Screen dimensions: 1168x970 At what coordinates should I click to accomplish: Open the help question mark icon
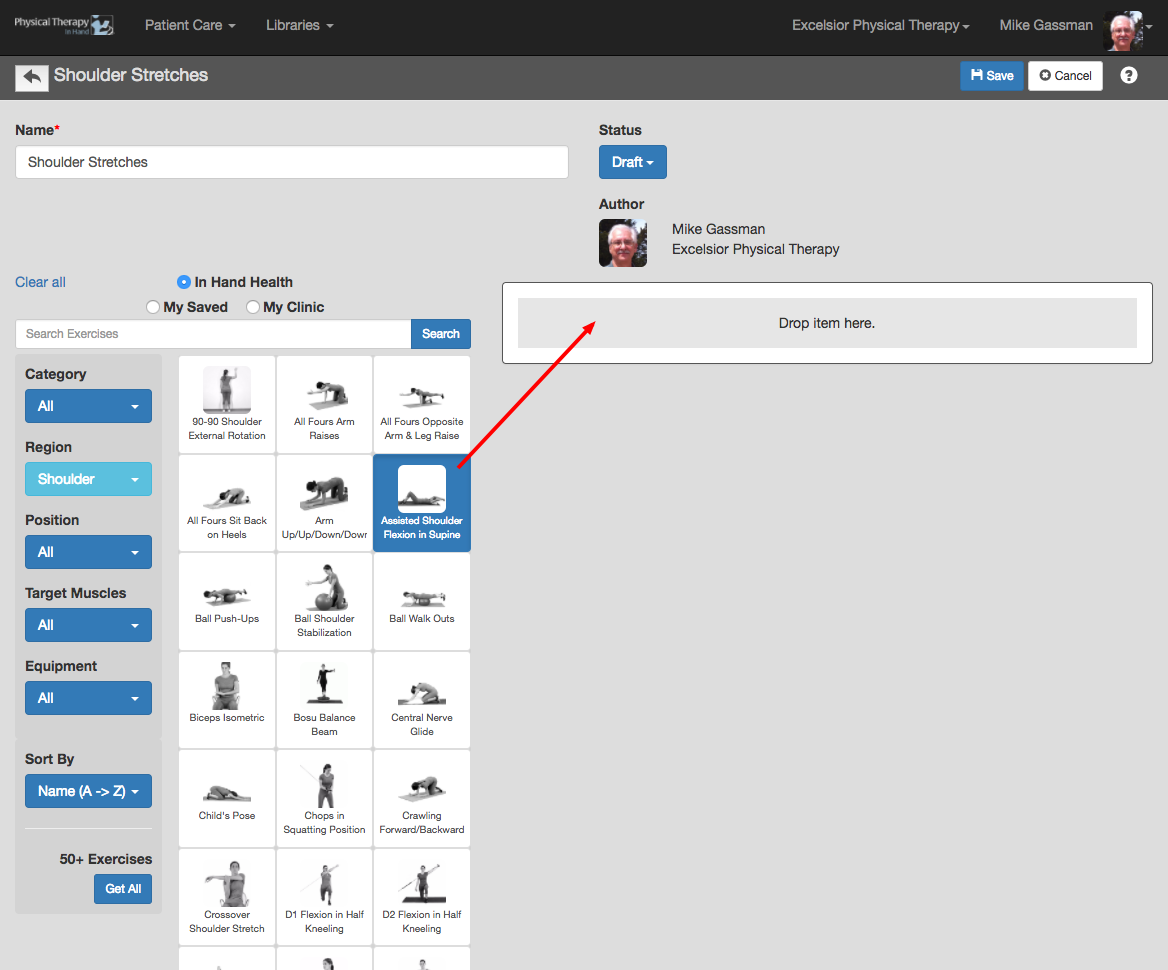[x=1128, y=75]
